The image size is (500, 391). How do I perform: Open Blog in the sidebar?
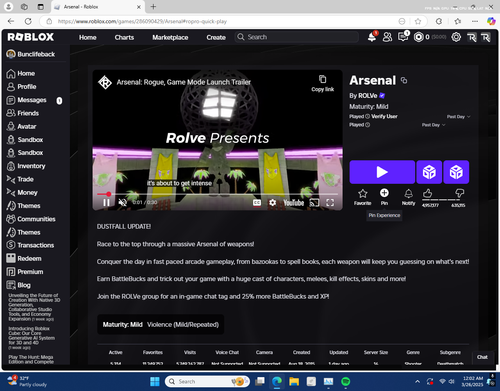(x=19, y=285)
